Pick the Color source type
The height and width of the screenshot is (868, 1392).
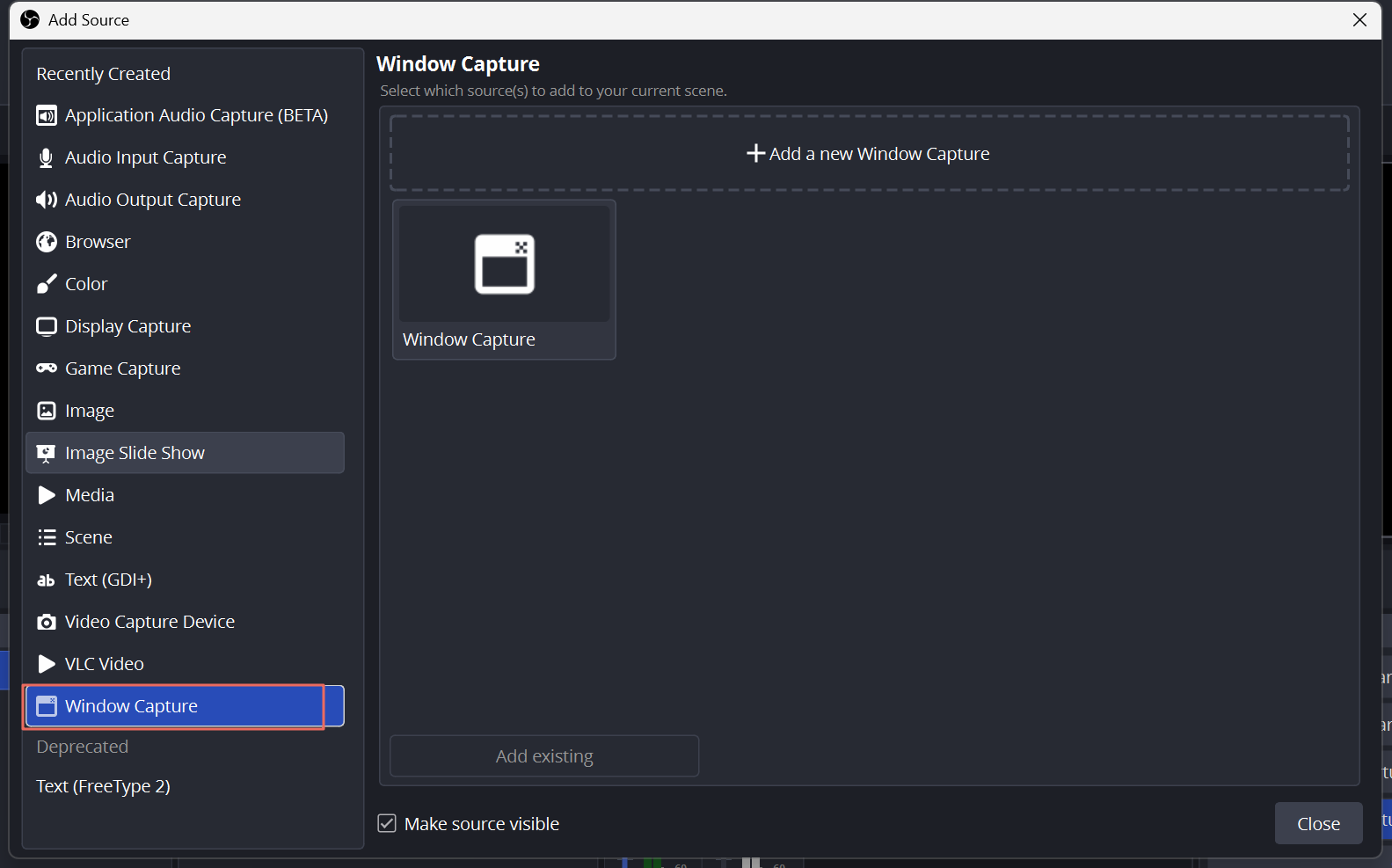[185, 284]
